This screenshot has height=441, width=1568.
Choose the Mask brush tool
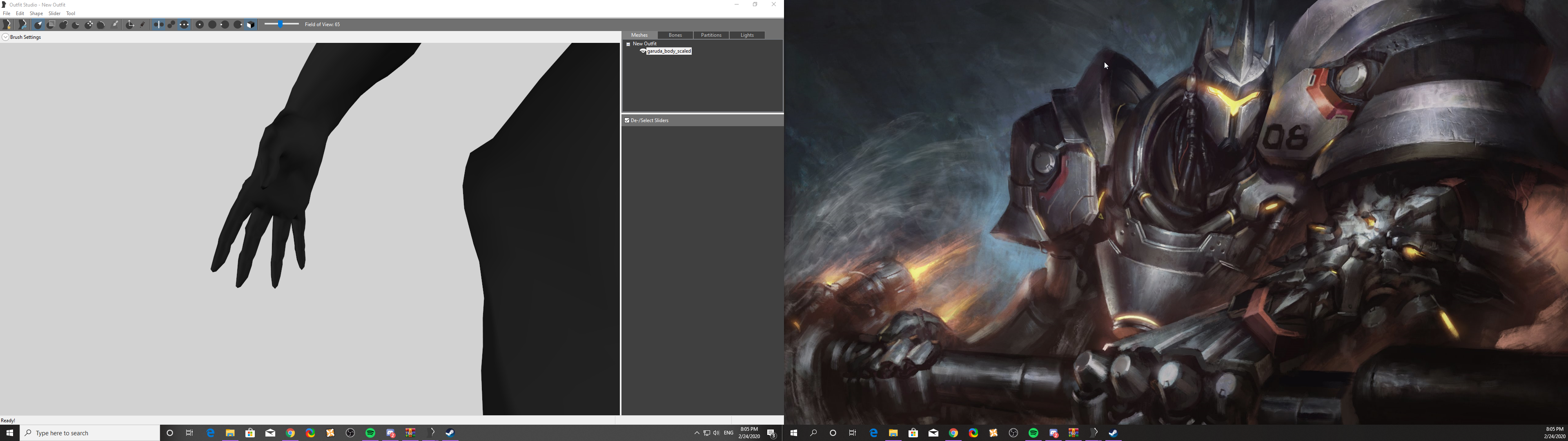pos(51,24)
